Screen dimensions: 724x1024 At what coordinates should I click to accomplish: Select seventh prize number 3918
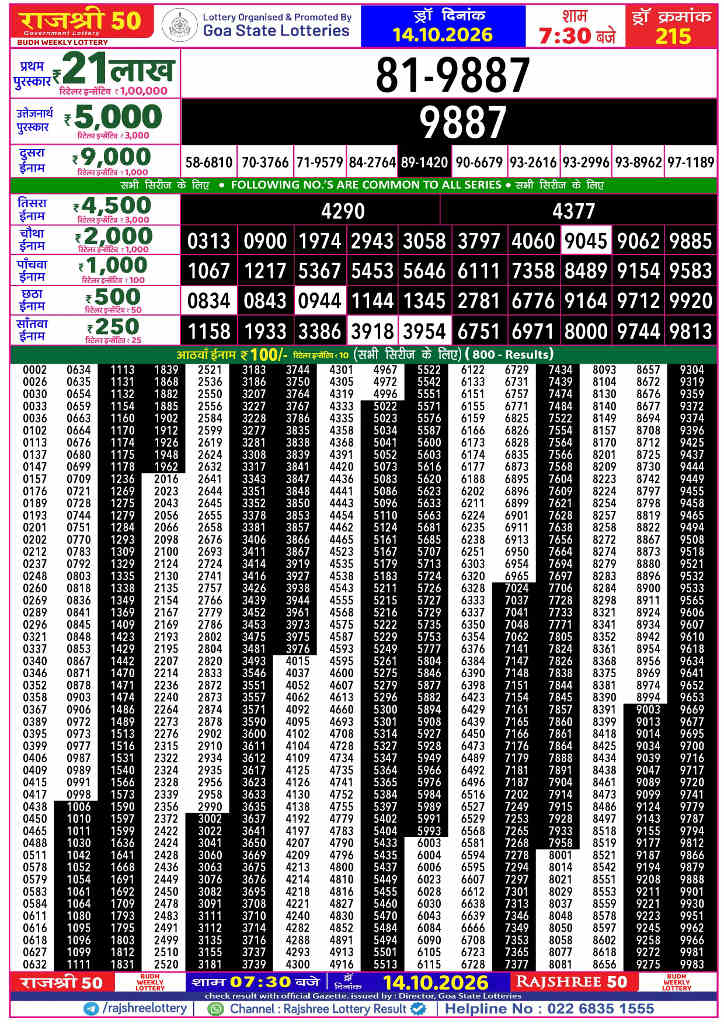(372, 331)
